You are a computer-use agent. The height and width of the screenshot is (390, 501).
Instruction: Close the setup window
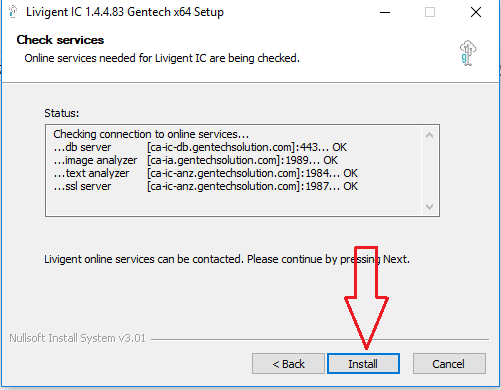coord(476,12)
